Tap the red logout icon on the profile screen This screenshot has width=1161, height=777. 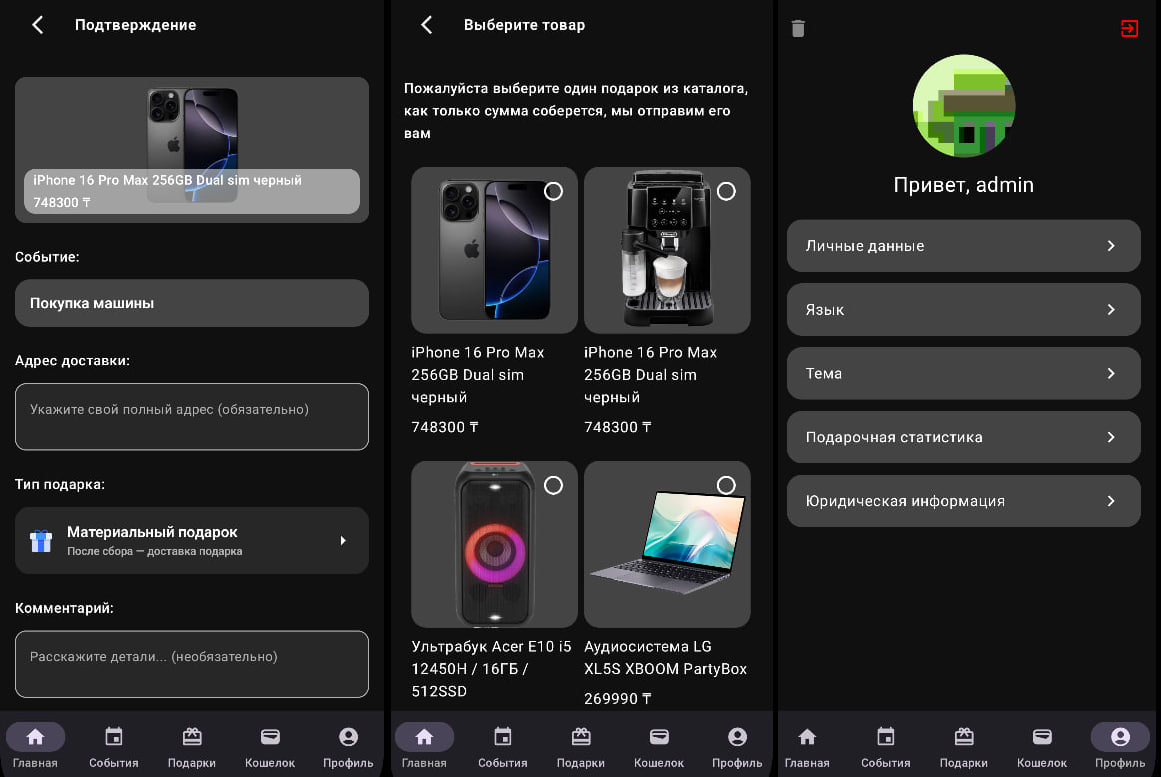1129,29
